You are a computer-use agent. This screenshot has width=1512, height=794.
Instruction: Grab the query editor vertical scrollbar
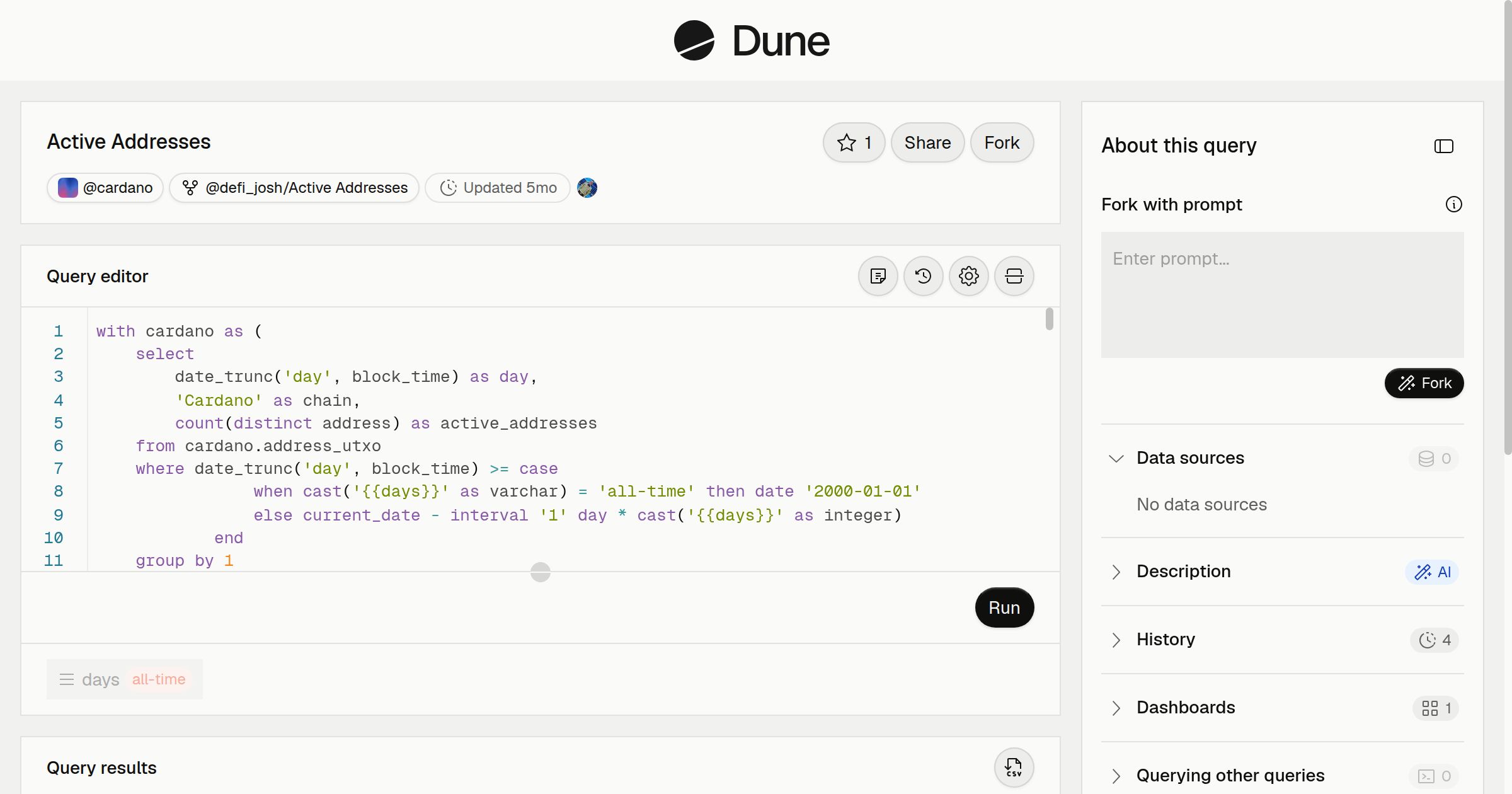click(1049, 318)
